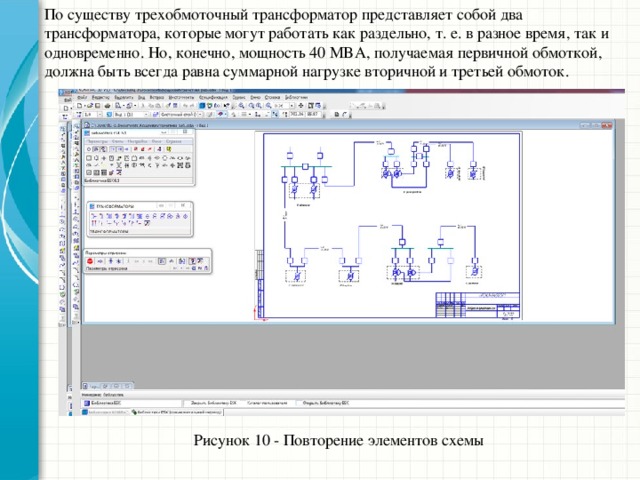Open the Инструменты menu
The width and height of the screenshot is (640, 480).
tap(181, 98)
